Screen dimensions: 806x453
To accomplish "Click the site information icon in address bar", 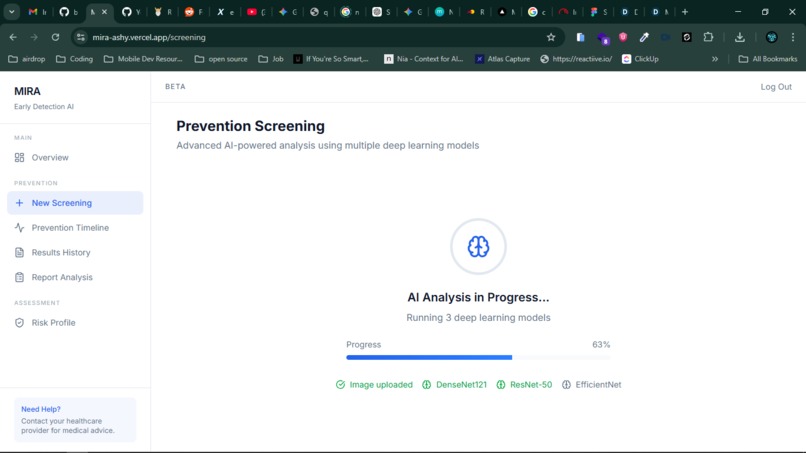I will point(81,37).
